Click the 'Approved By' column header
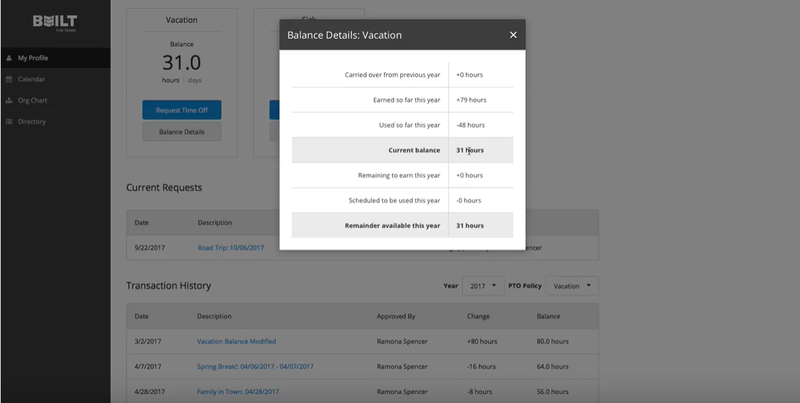This screenshot has height=403, width=800. coord(396,316)
